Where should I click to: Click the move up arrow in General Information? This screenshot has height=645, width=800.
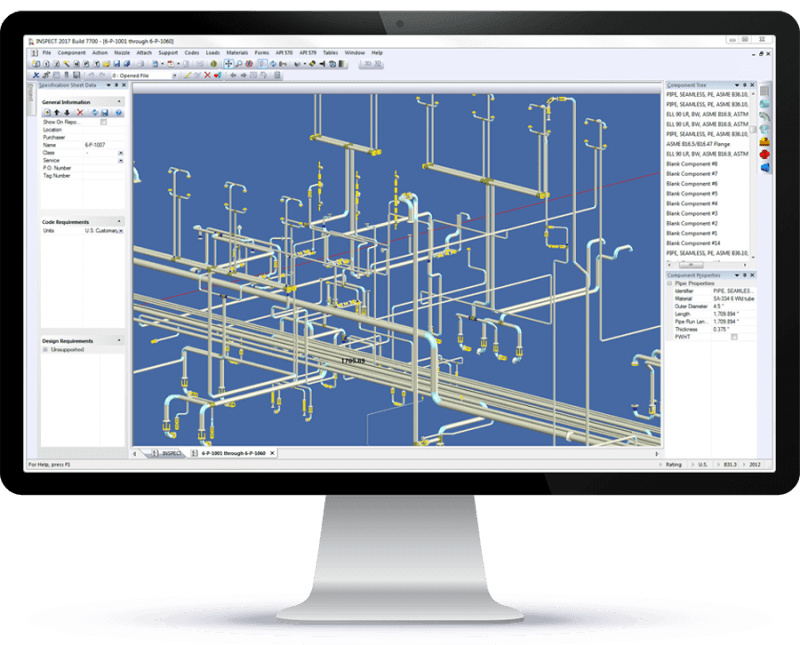[57, 112]
